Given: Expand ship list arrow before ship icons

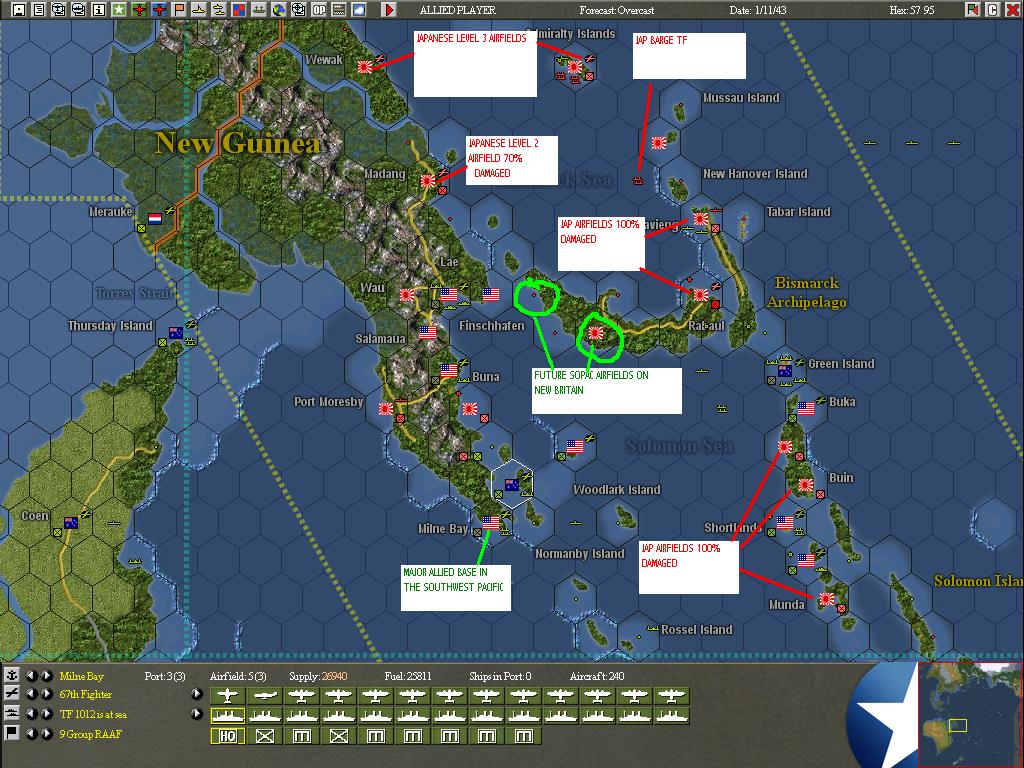Looking at the screenshot, I should pos(197,714).
